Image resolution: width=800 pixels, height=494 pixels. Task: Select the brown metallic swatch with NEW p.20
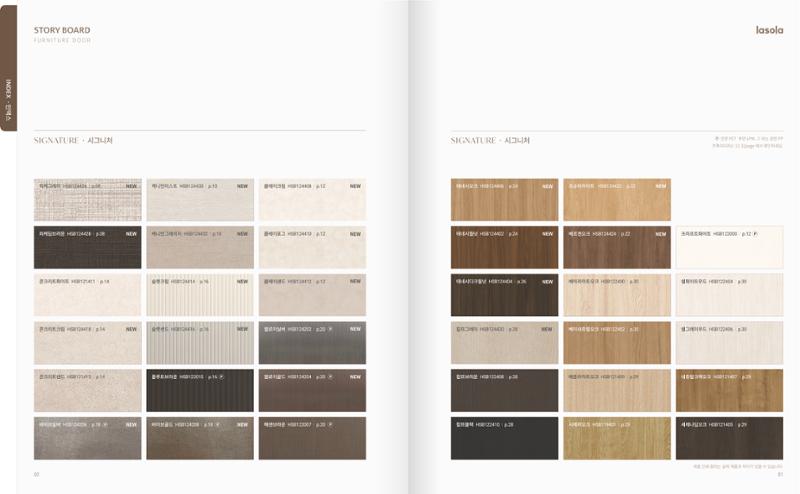(x=312, y=390)
